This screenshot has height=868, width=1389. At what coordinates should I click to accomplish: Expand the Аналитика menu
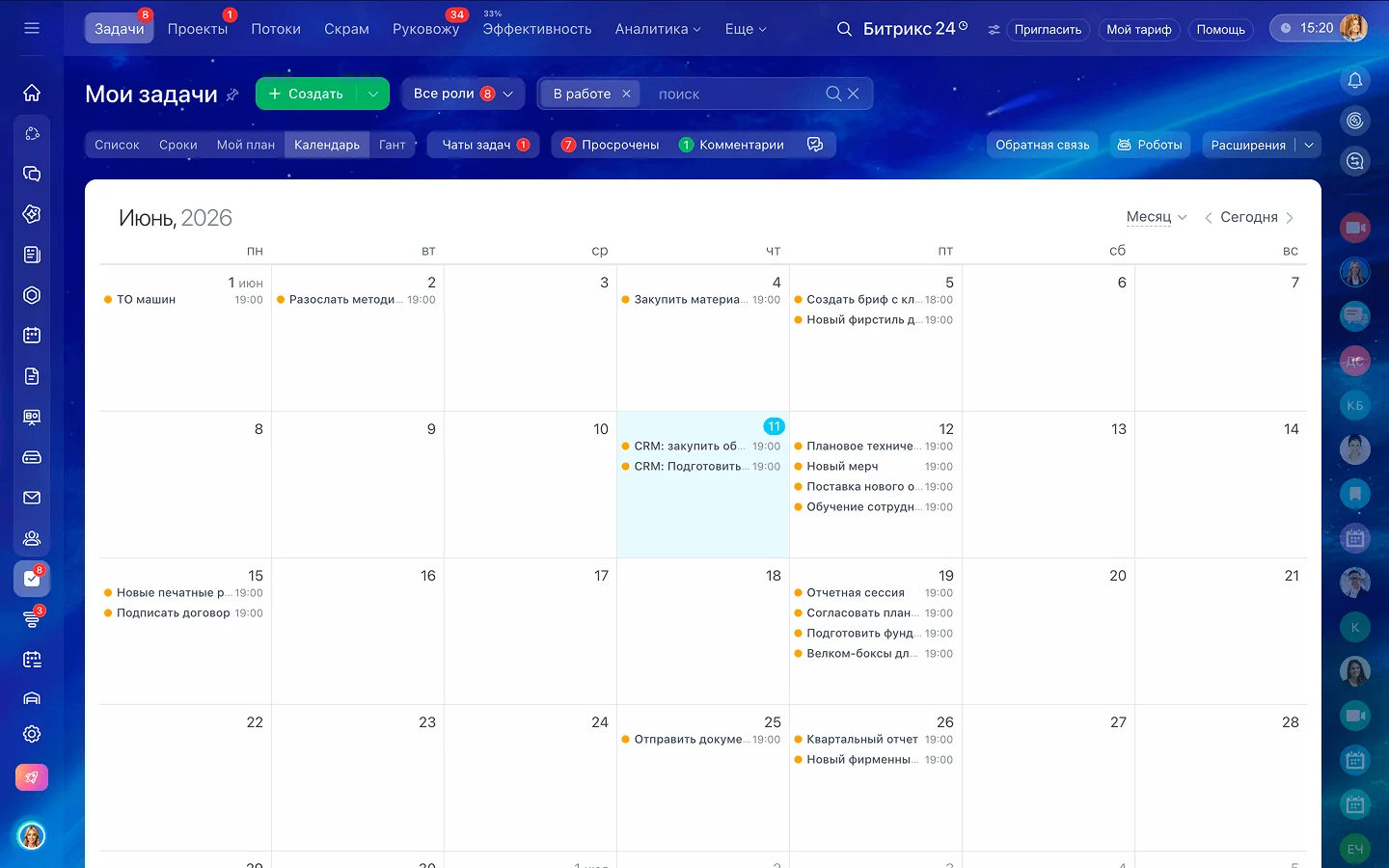tap(658, 29)
